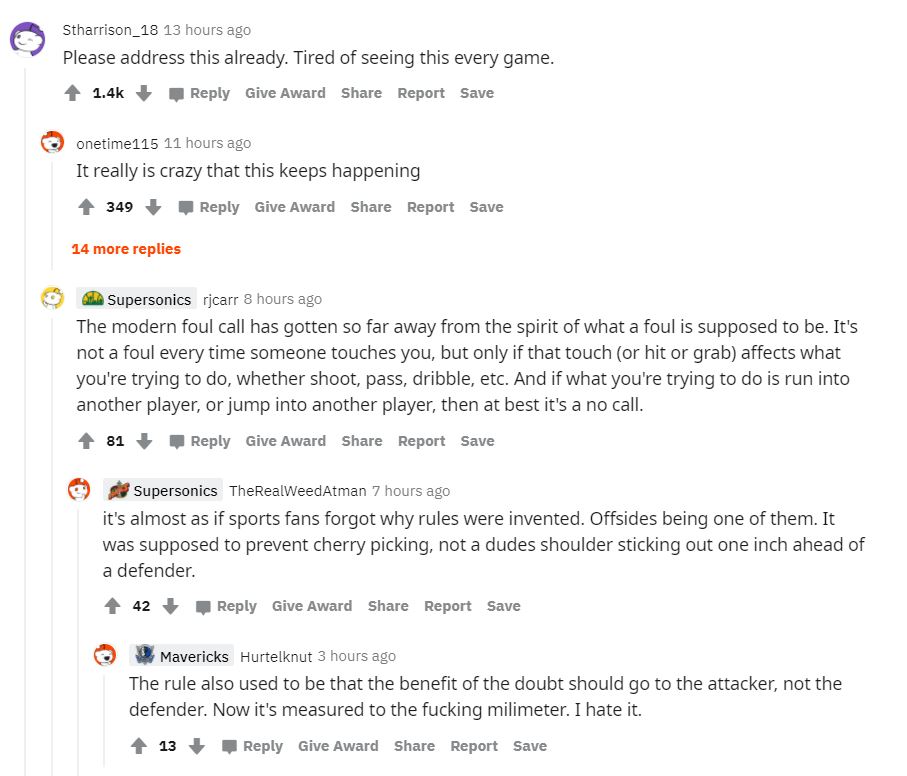Screen dimensions: 907x776
Task: Expand the 14 more replies link
Action: click(x=126, y=248)
